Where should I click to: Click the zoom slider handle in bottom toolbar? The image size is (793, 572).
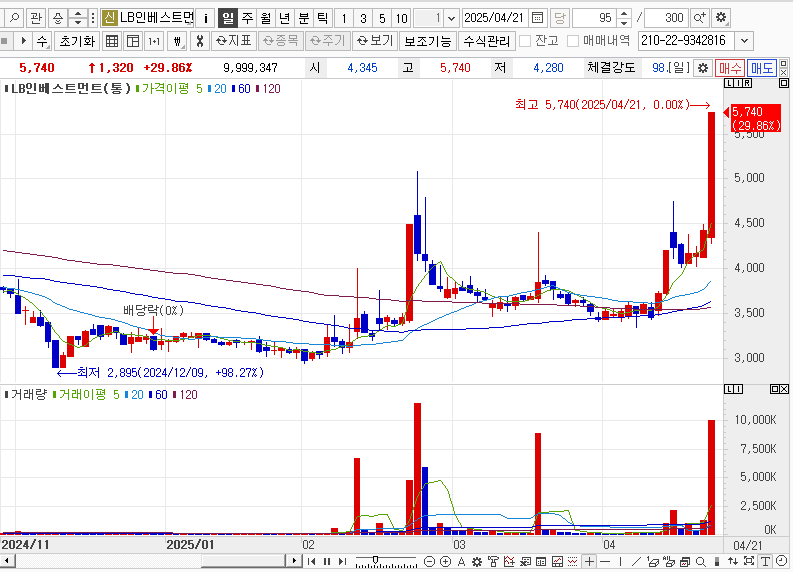[375, 560]
